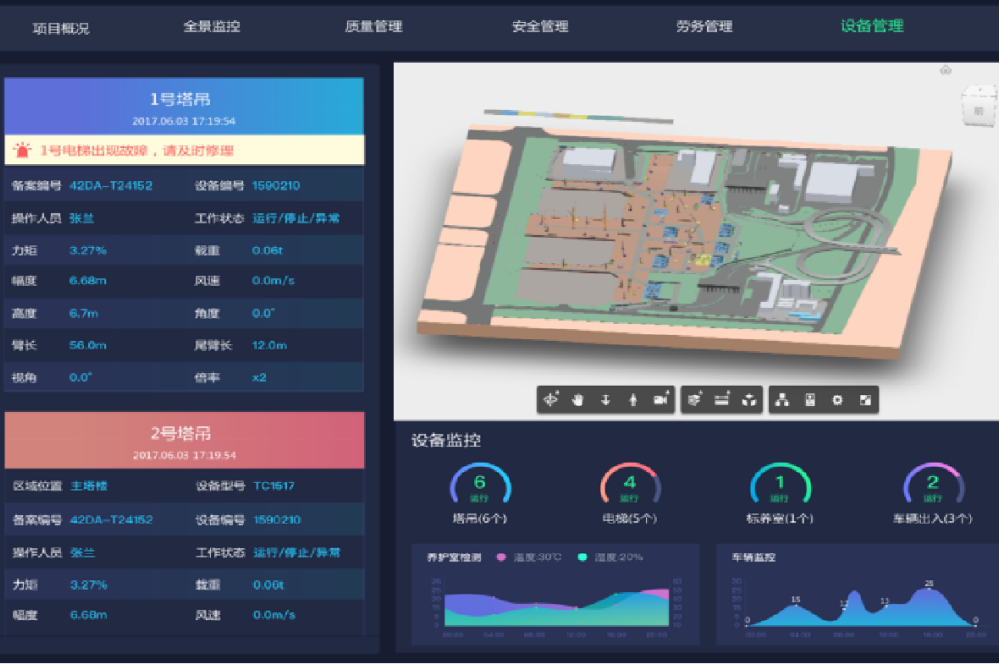Select the orbit rotate tool in viewer toolbar
Viewport: 999px width, 664px height.
pyautogui.click(x=550, y=400)
